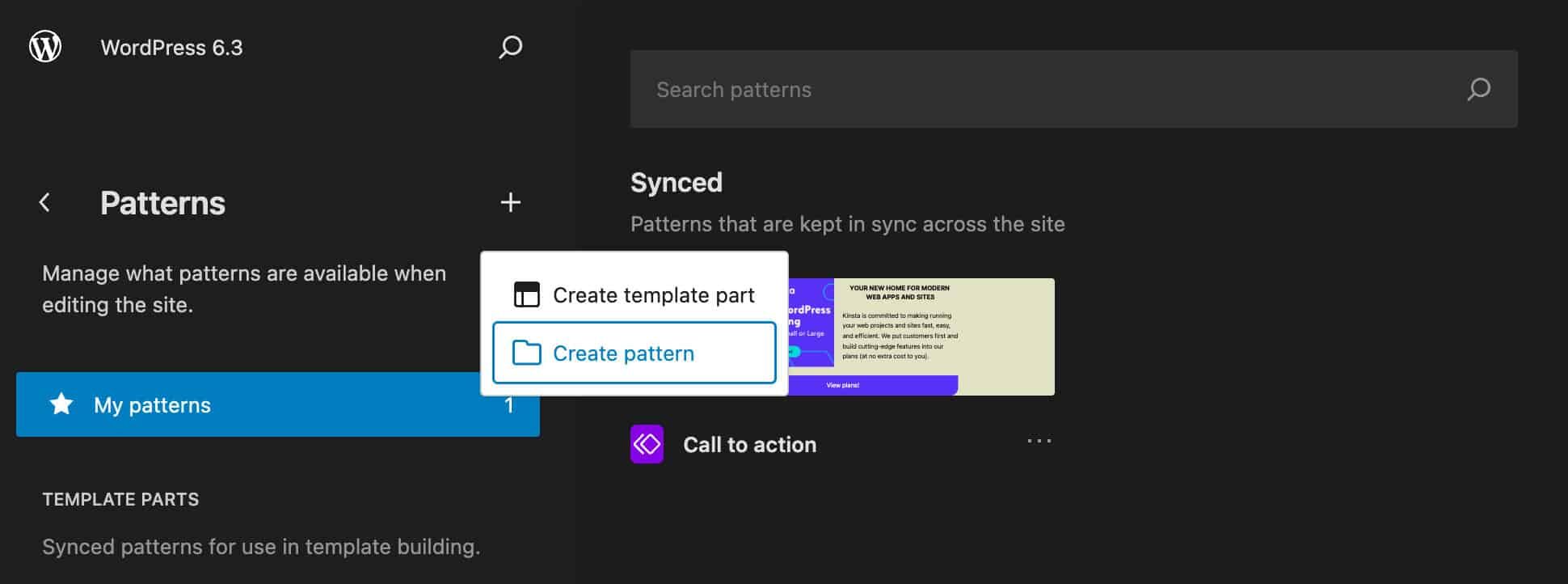Open the Call to action pattern thumbnail
This screenshot has height=584, width=1568.
[x=921, y=336]
